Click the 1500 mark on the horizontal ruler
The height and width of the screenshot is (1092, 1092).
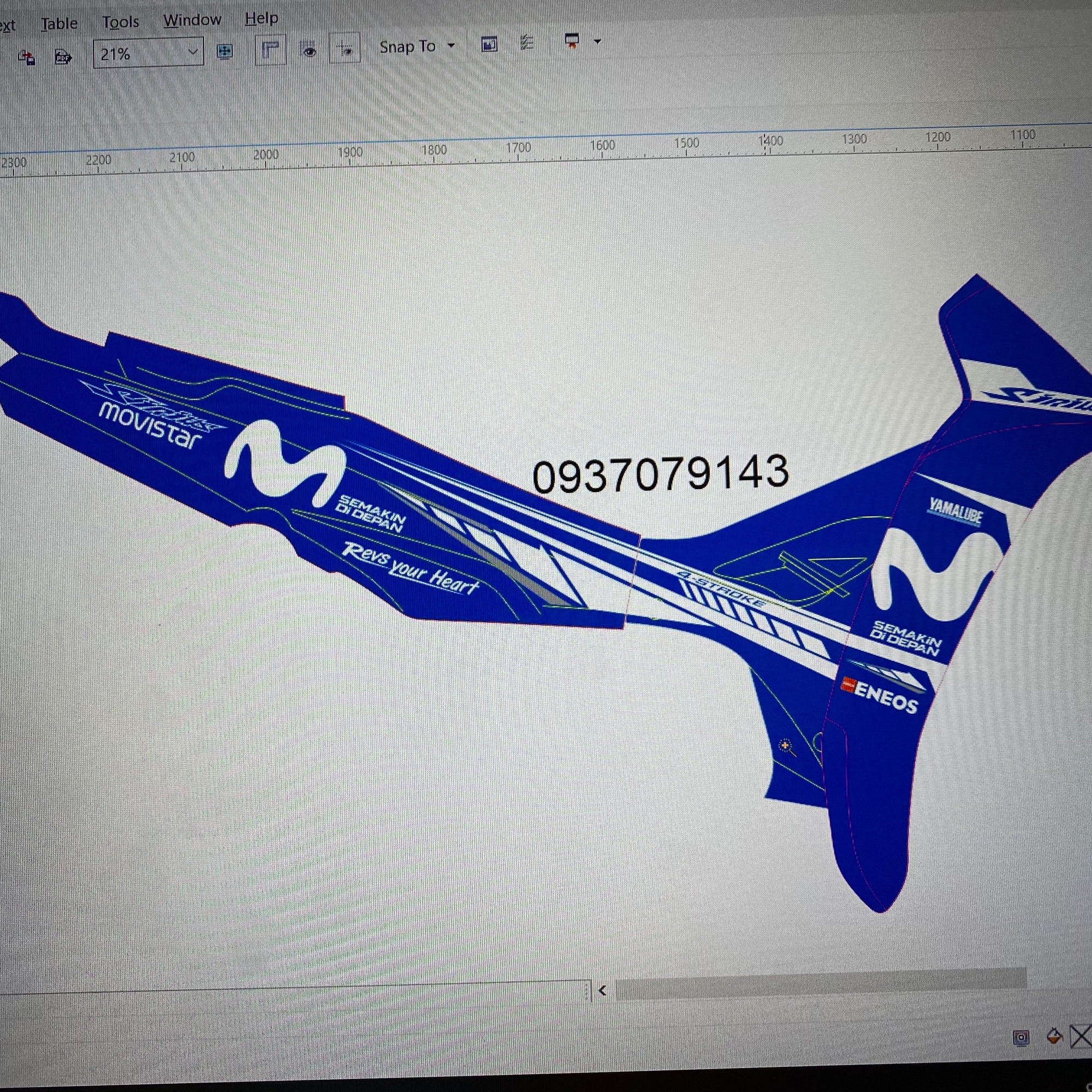click(686, 144)
